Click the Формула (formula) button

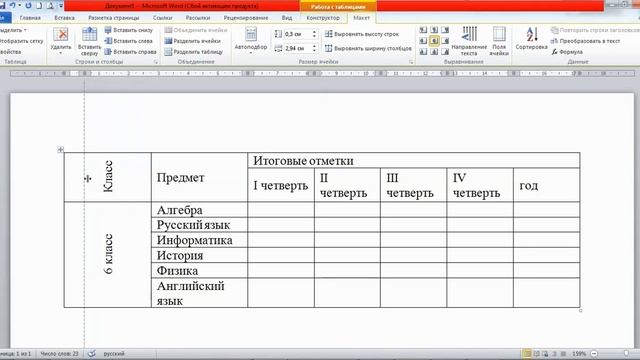[567, 52]
